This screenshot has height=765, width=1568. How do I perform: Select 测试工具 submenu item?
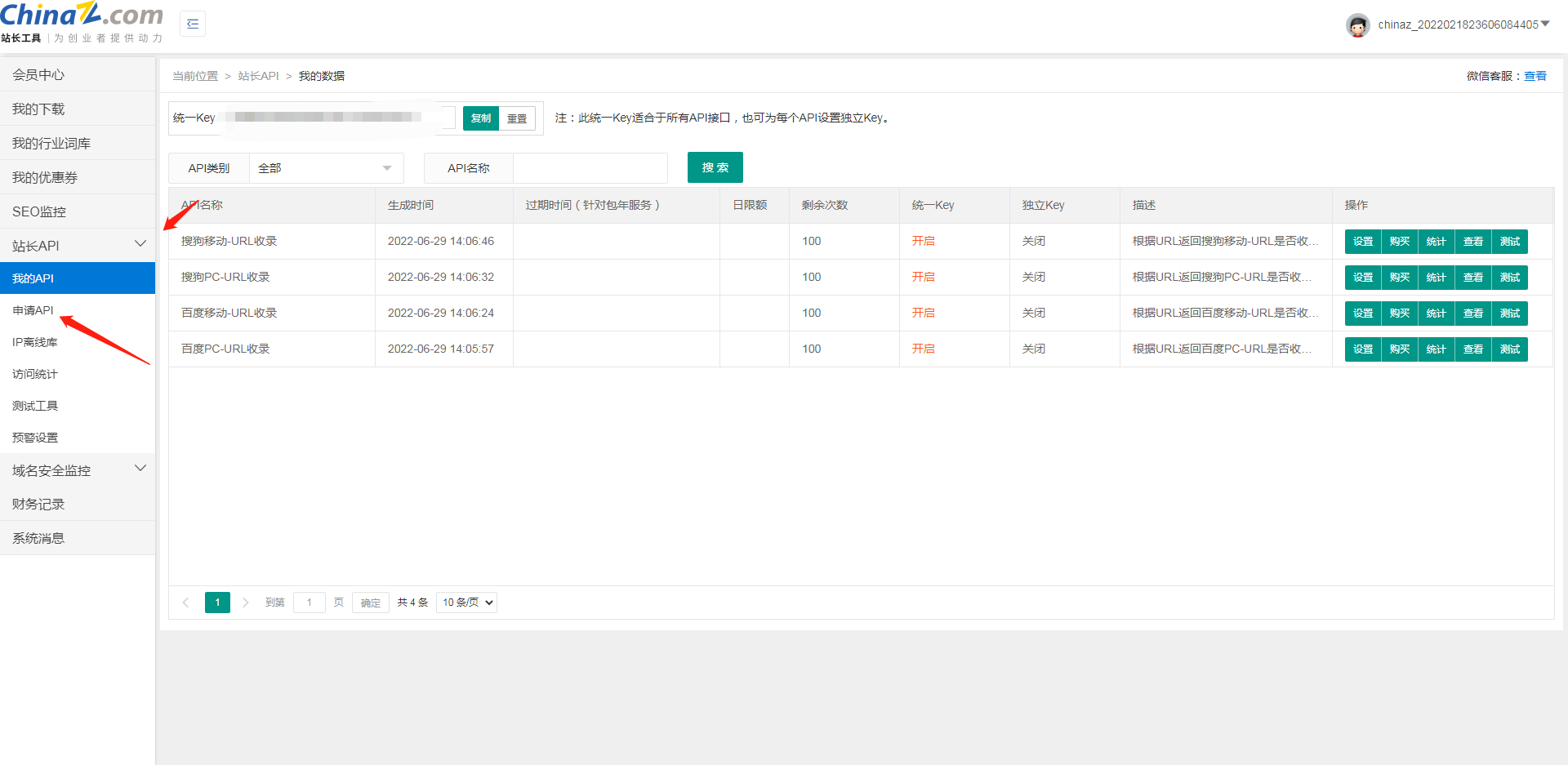click(78, 406)
